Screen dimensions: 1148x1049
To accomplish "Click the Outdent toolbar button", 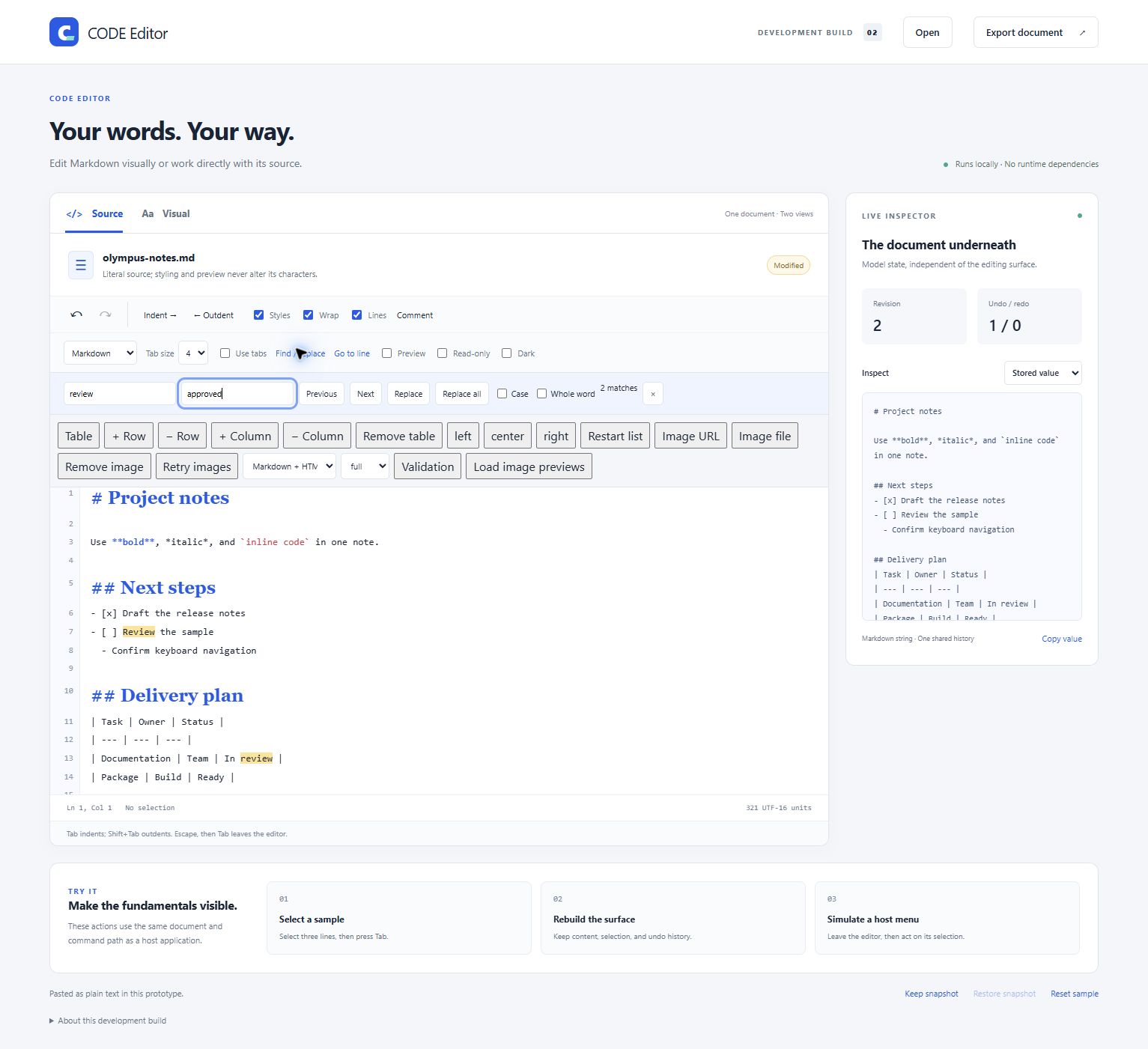I will (x=213, y=315).
